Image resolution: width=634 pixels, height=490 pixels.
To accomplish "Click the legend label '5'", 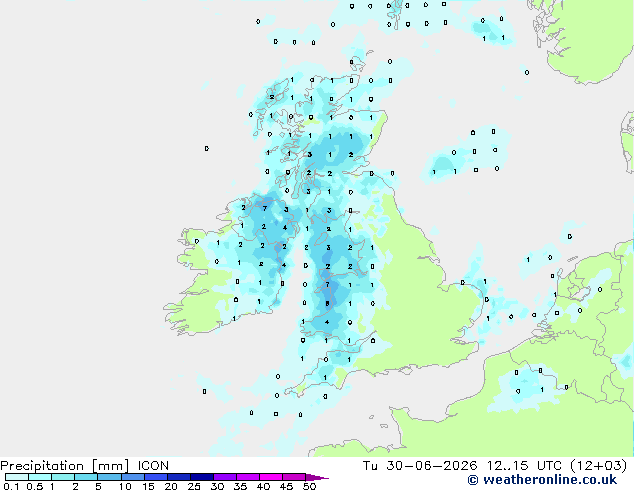I will coord(98,486).
